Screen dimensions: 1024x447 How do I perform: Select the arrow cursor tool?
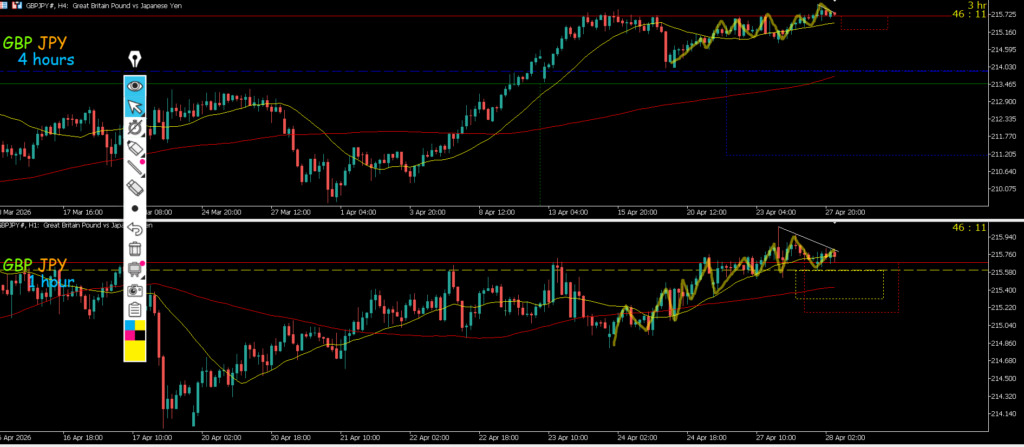(135, 107)
